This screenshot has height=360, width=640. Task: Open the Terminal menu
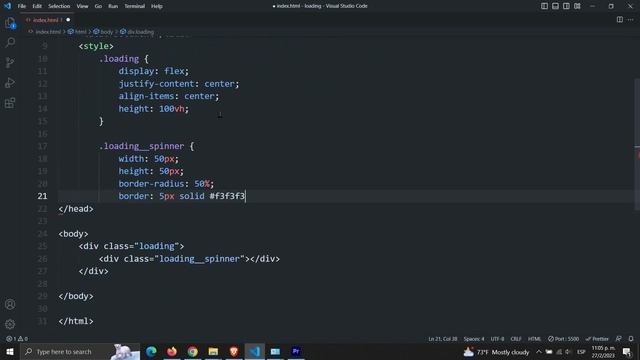(x=134, y=6)
